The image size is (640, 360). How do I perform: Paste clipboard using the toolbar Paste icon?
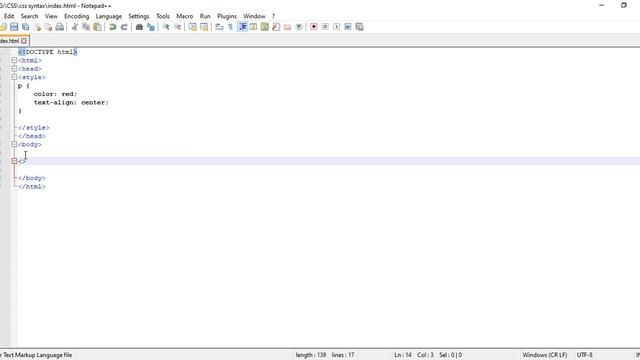97,27
